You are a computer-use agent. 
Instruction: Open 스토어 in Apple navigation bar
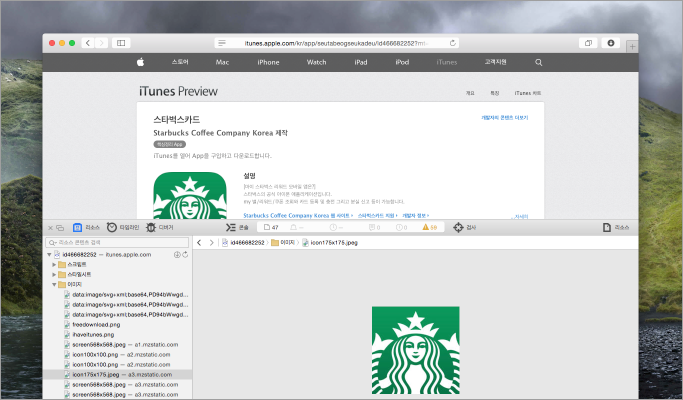[180, 62]
